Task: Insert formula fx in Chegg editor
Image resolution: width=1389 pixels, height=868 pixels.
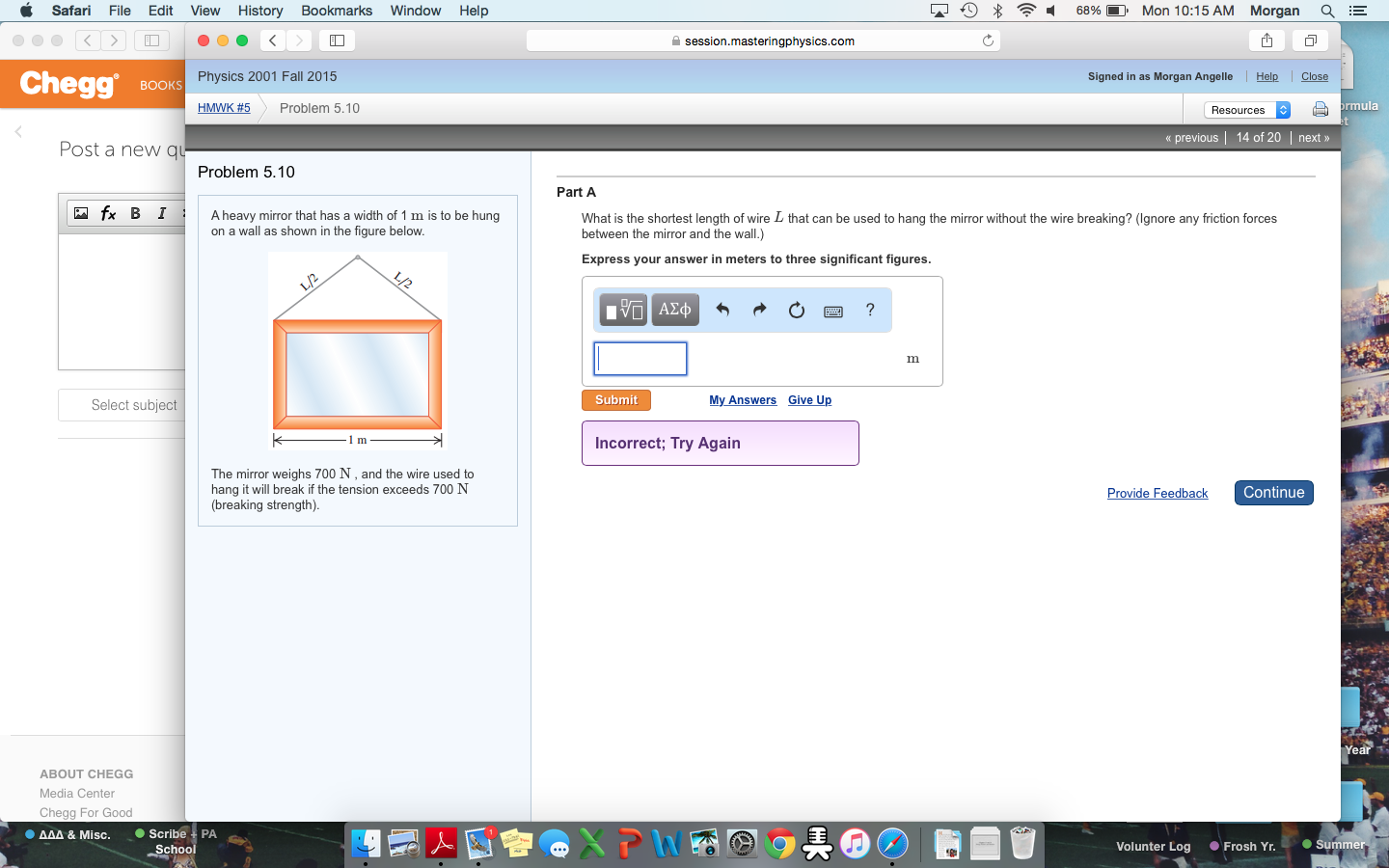Action: click(108, 213)
